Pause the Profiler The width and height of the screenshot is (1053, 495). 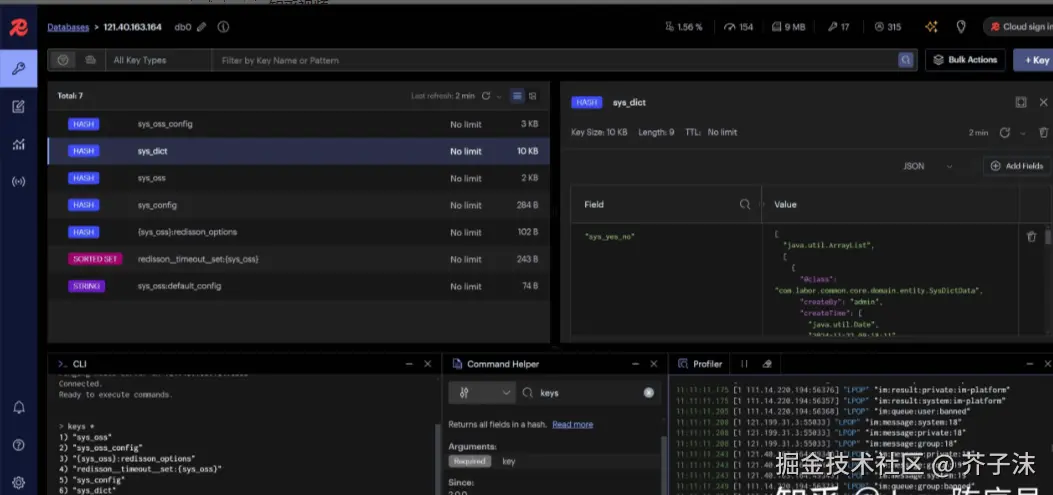click(x=744, y=364)
